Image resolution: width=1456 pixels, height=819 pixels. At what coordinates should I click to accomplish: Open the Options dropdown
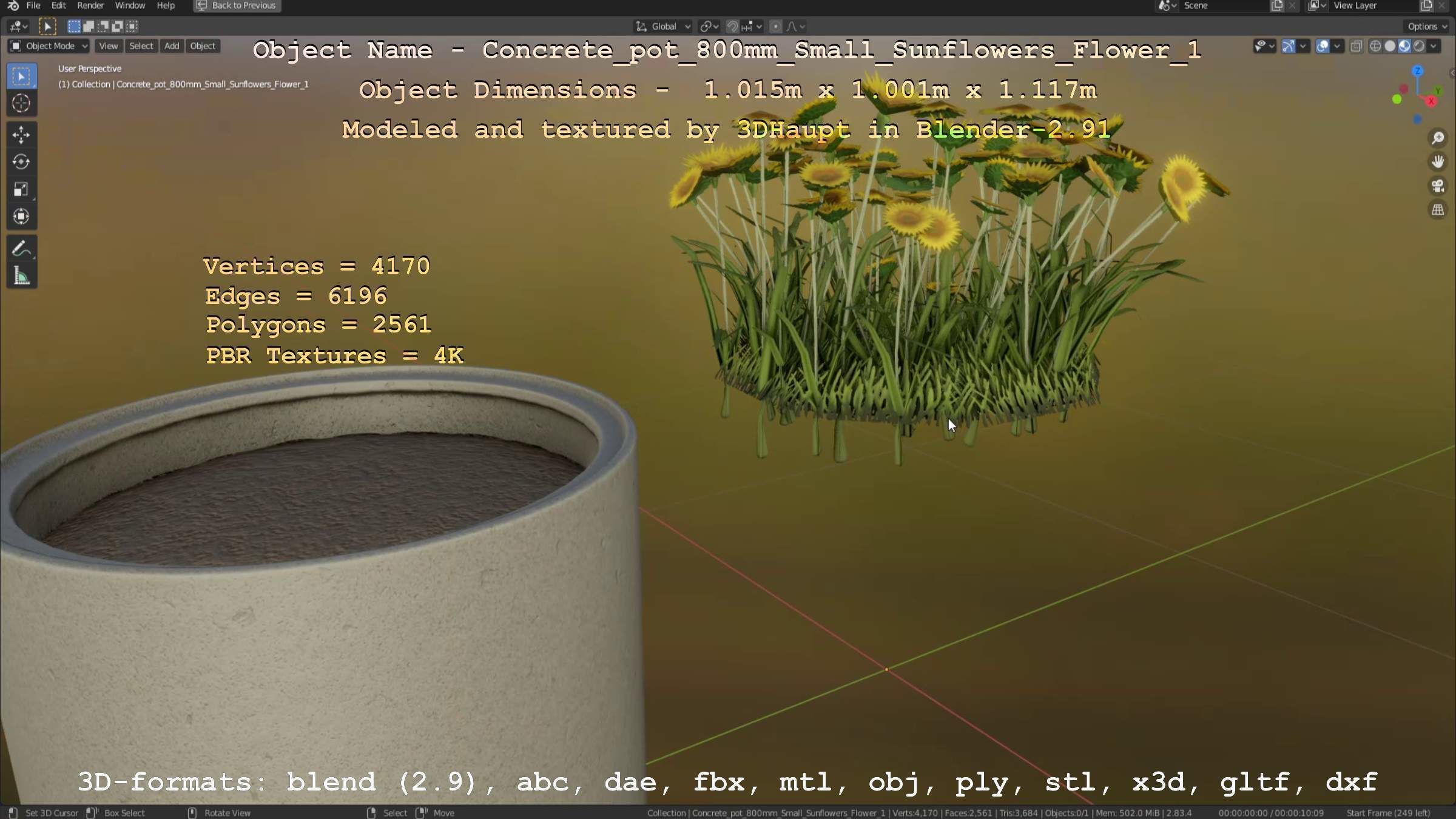coord(1427,27)
